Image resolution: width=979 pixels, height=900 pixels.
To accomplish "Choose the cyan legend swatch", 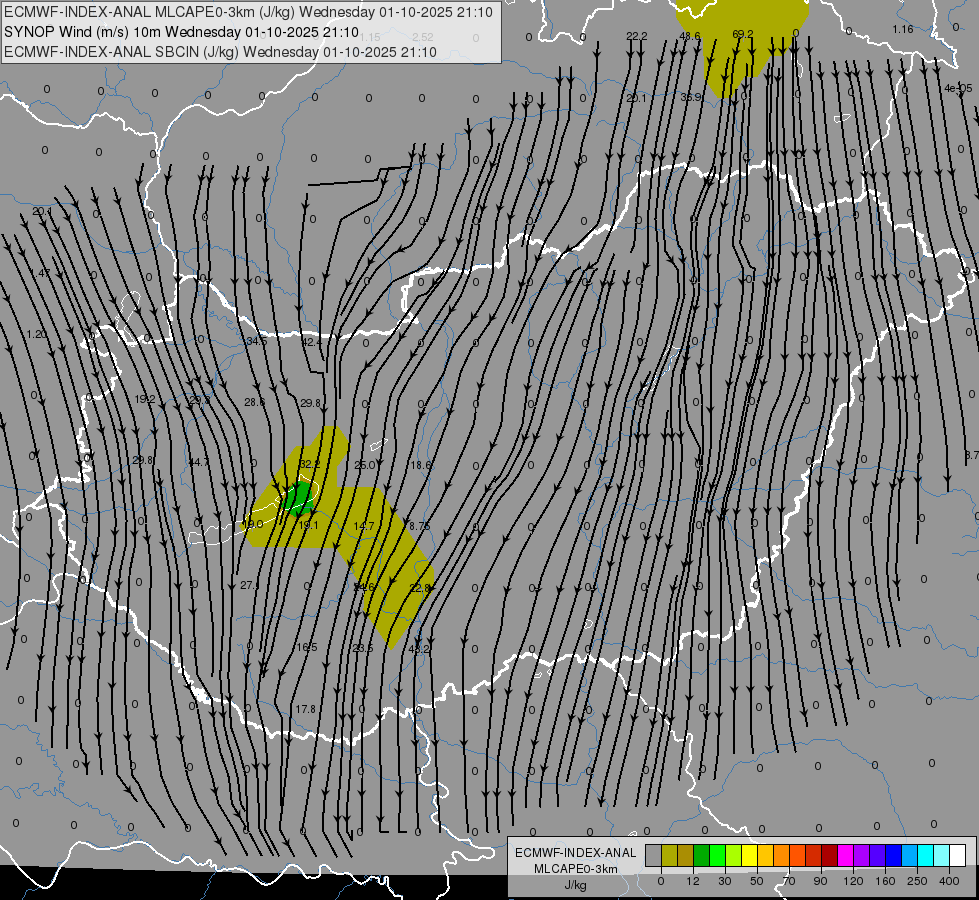I will point(925,856).
